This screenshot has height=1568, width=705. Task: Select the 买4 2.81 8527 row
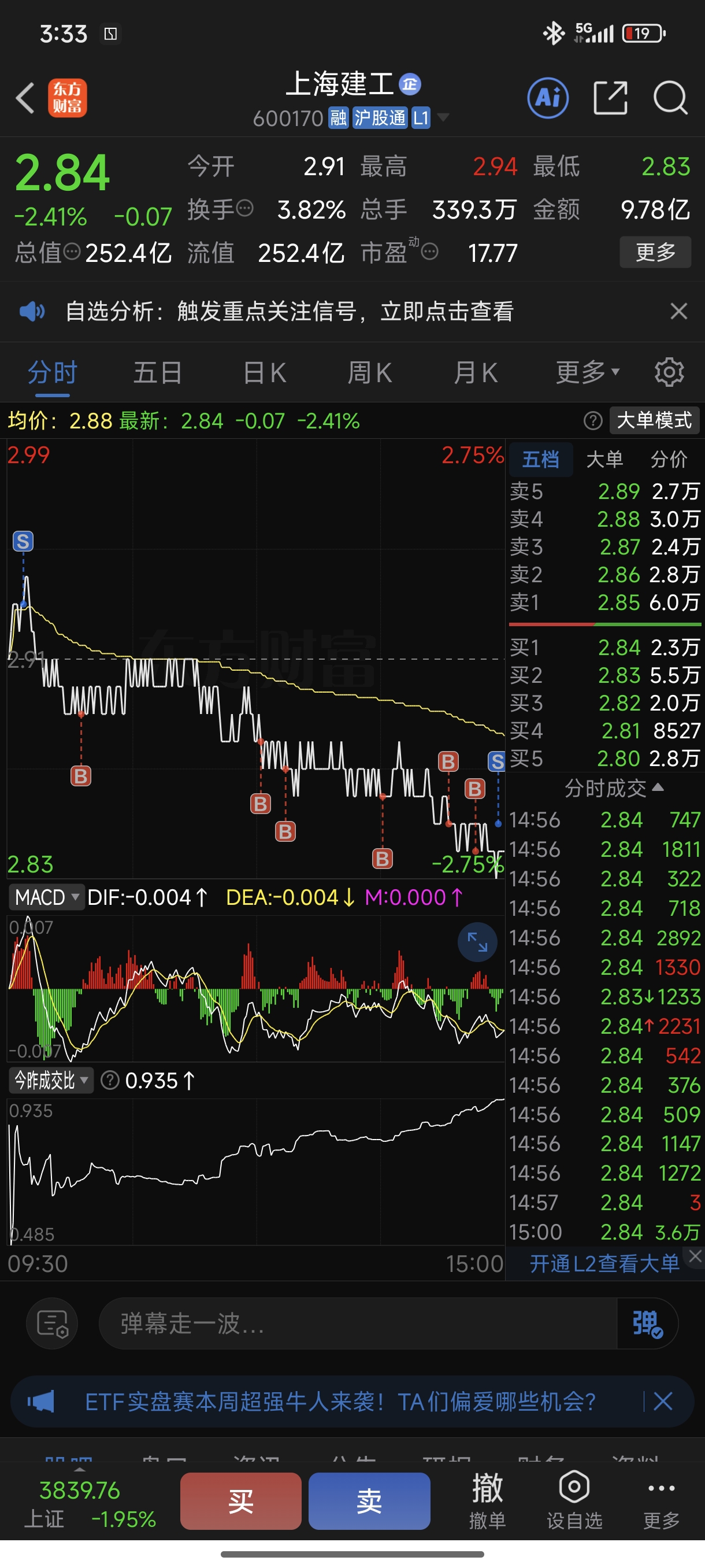[604, 730]
